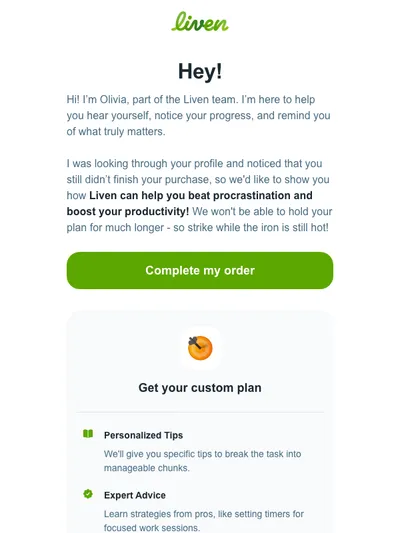Click the strike while the iron is hot sentence
Image resolution: width=400 pixels, height=533 pixels.
pos(251,227)
